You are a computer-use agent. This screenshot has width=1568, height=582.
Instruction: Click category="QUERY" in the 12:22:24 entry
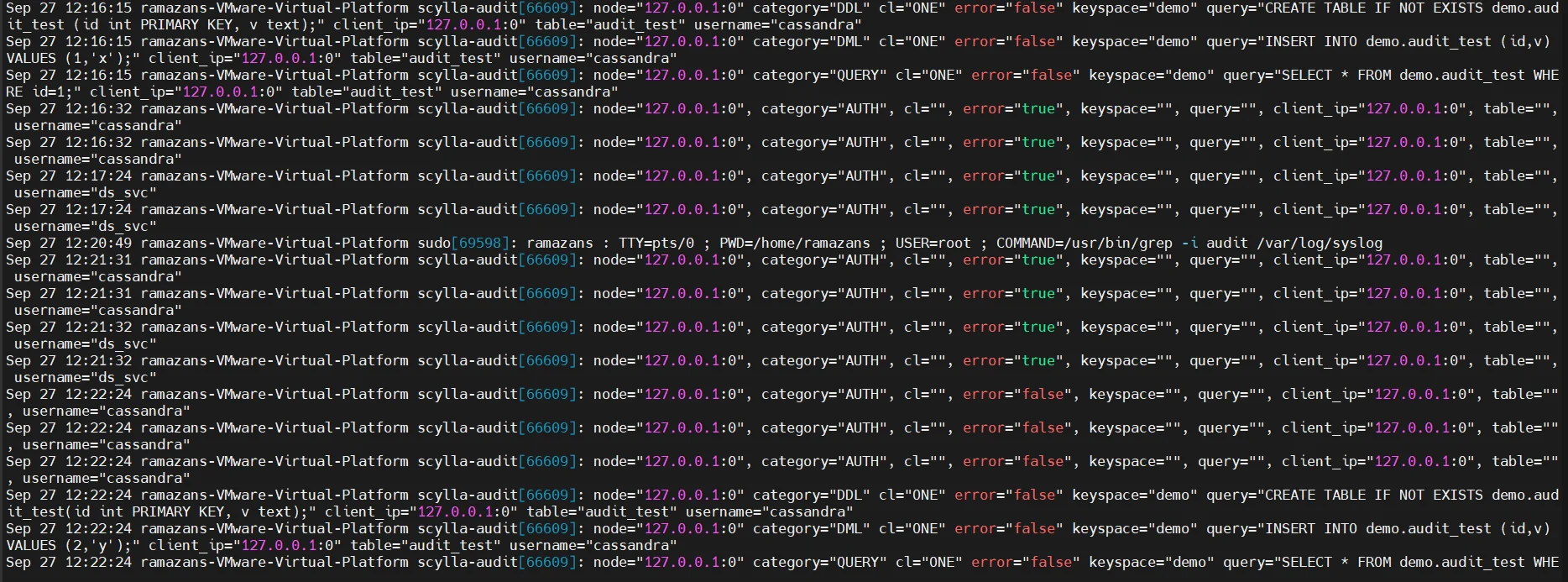point(819,562)
